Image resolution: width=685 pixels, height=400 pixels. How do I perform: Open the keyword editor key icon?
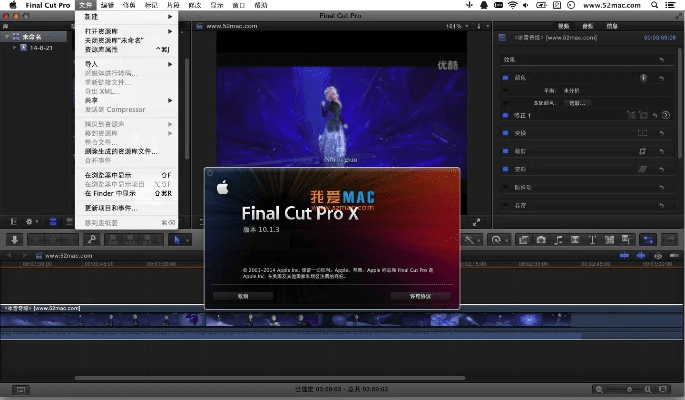click(x=91, y=240)
